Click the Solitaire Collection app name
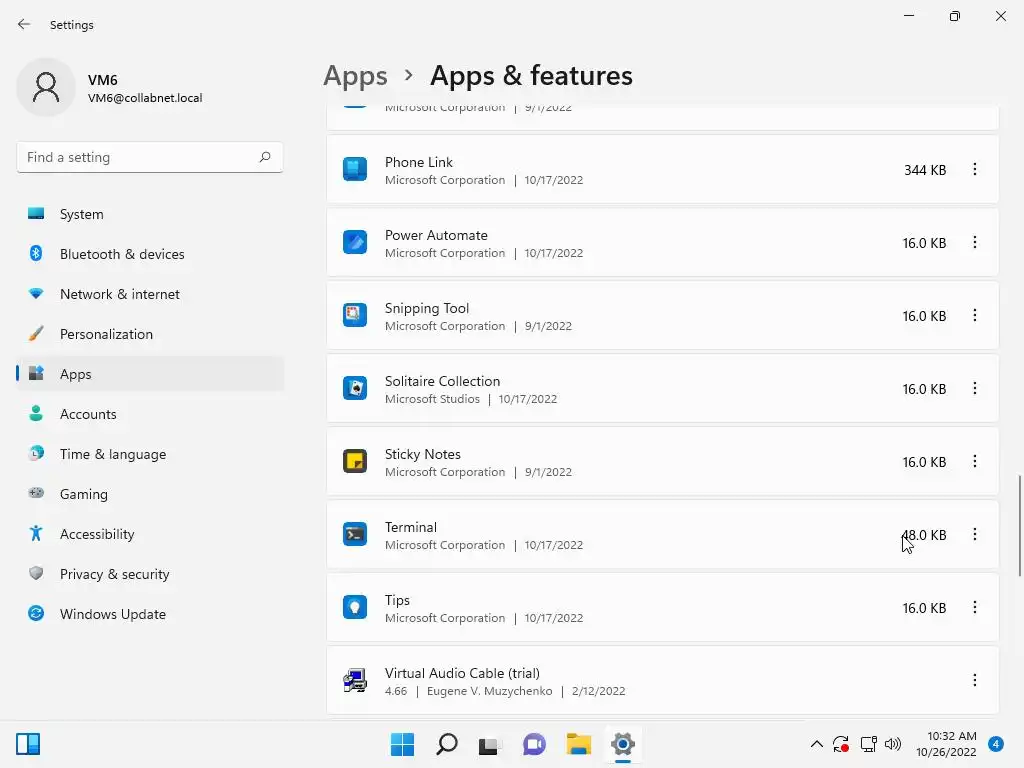Screen dimensions: 1024x768 pos(442,381)
